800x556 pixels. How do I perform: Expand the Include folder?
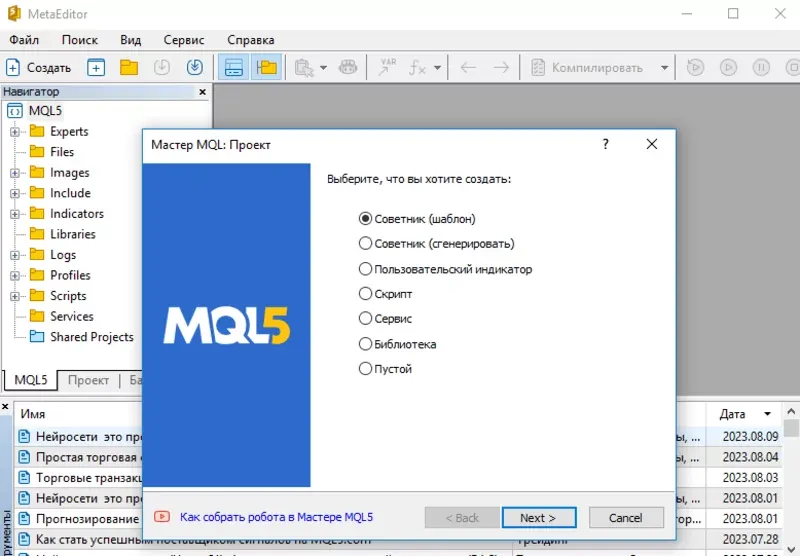[x=15, y=193]
